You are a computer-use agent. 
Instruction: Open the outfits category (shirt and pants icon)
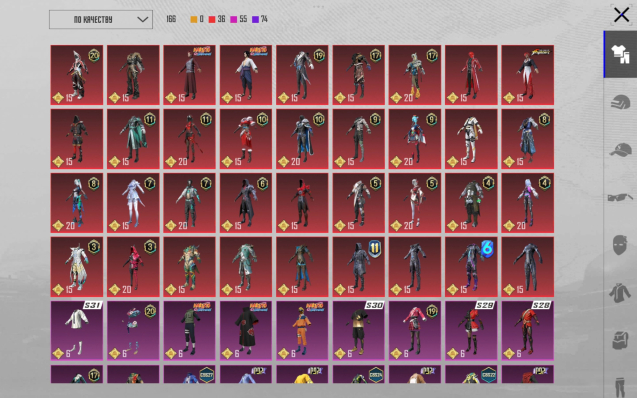pos(620,54)
